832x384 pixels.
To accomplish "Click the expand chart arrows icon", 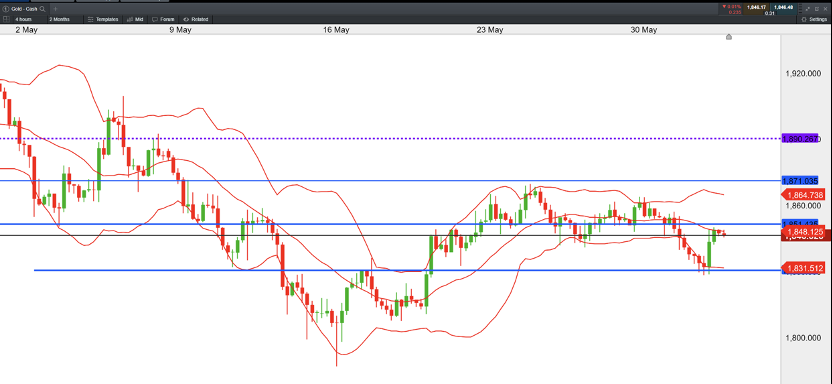I will tap(809, 9).
